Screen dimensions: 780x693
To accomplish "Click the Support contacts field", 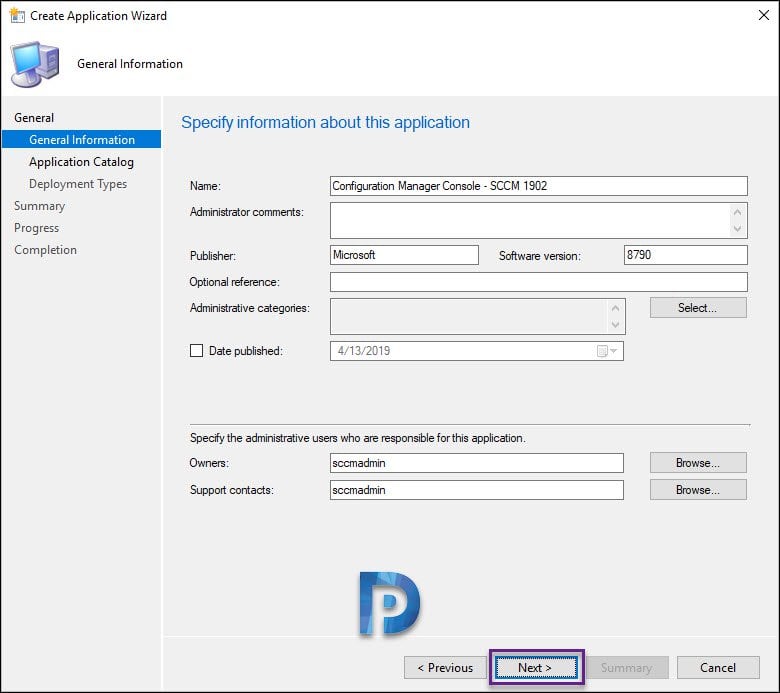I will pos(477,490).
